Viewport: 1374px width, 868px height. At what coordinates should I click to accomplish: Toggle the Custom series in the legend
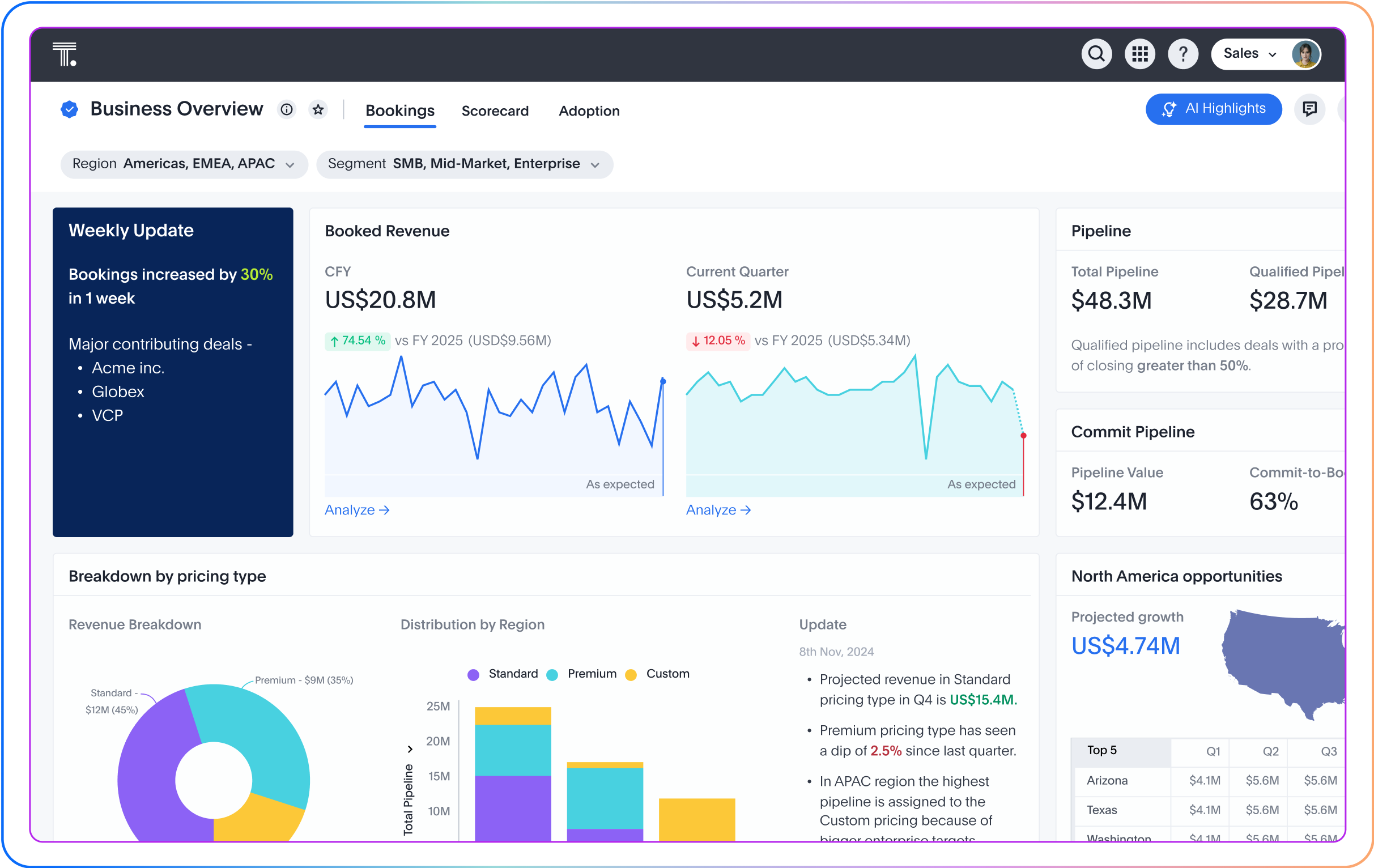666,674
